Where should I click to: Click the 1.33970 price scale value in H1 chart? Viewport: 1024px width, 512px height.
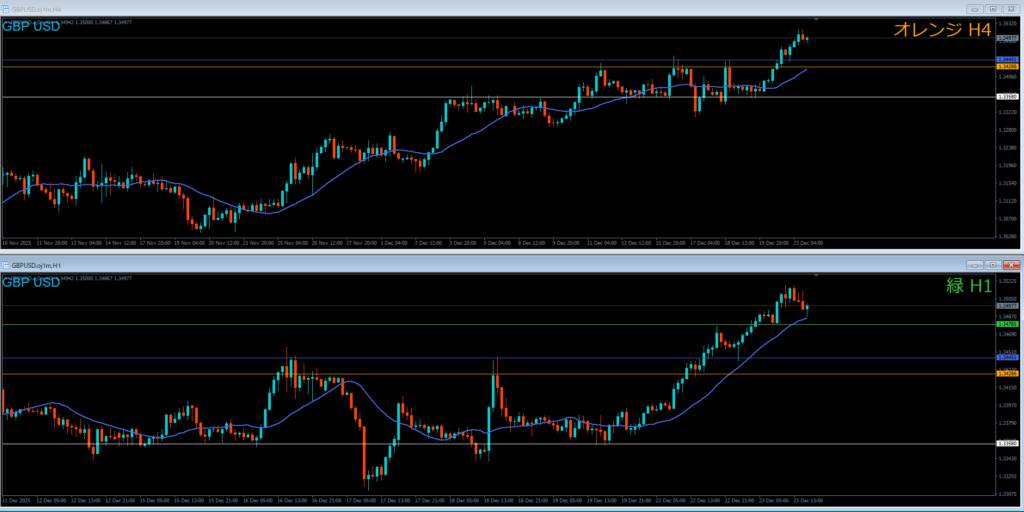pyautogui.click(x=1008, y=405)
